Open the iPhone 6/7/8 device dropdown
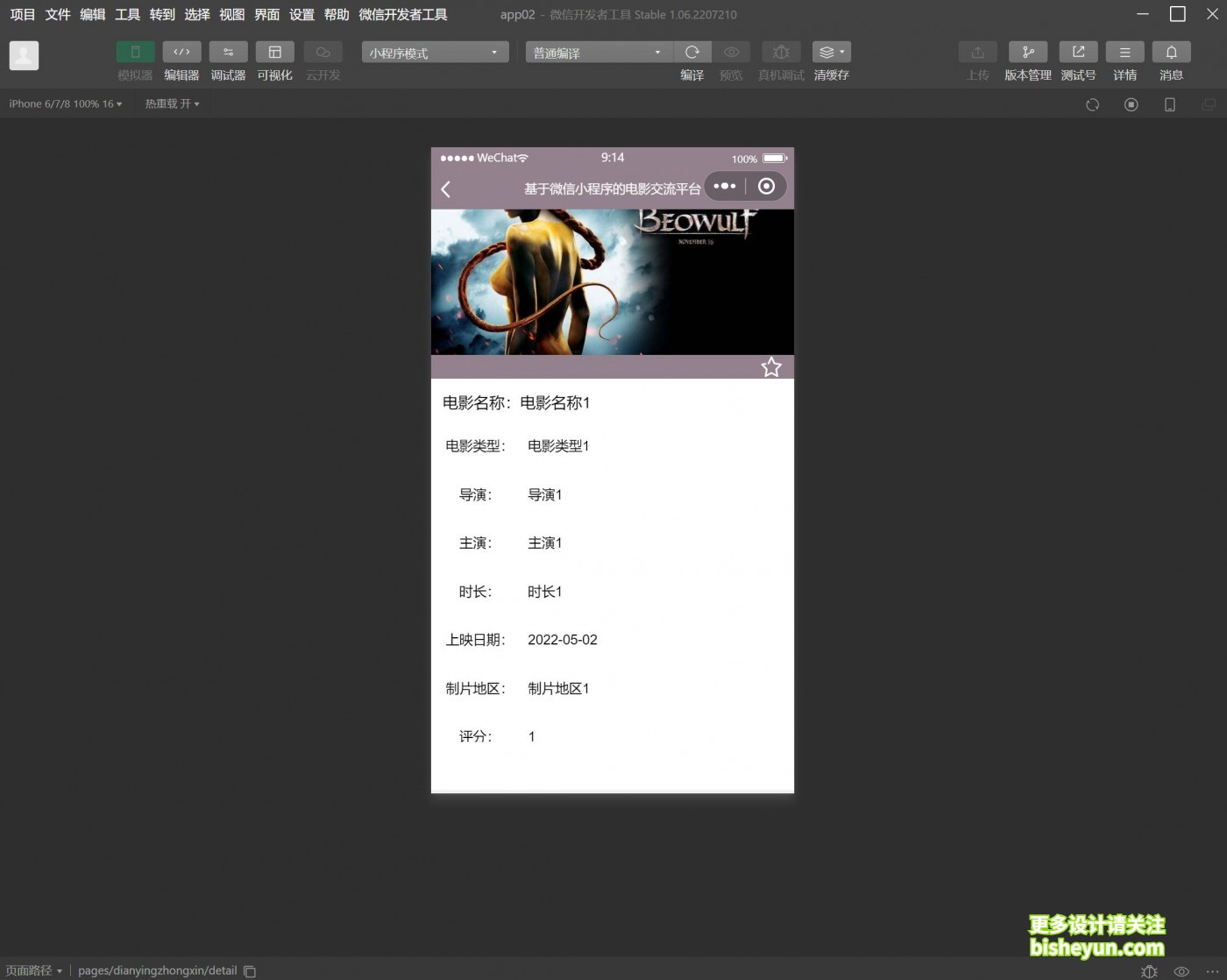Image resolution: width=1227 pixels, height=980 pixels. [x=66, y=103]
